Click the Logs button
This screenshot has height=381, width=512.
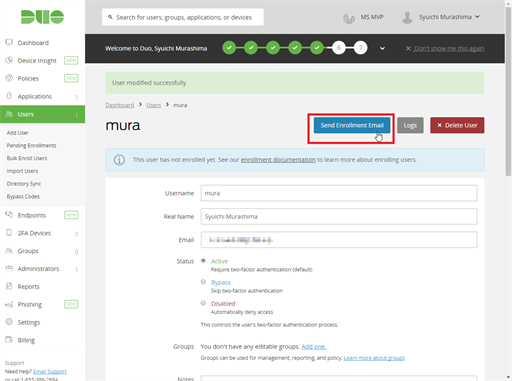tap(410, 125)
